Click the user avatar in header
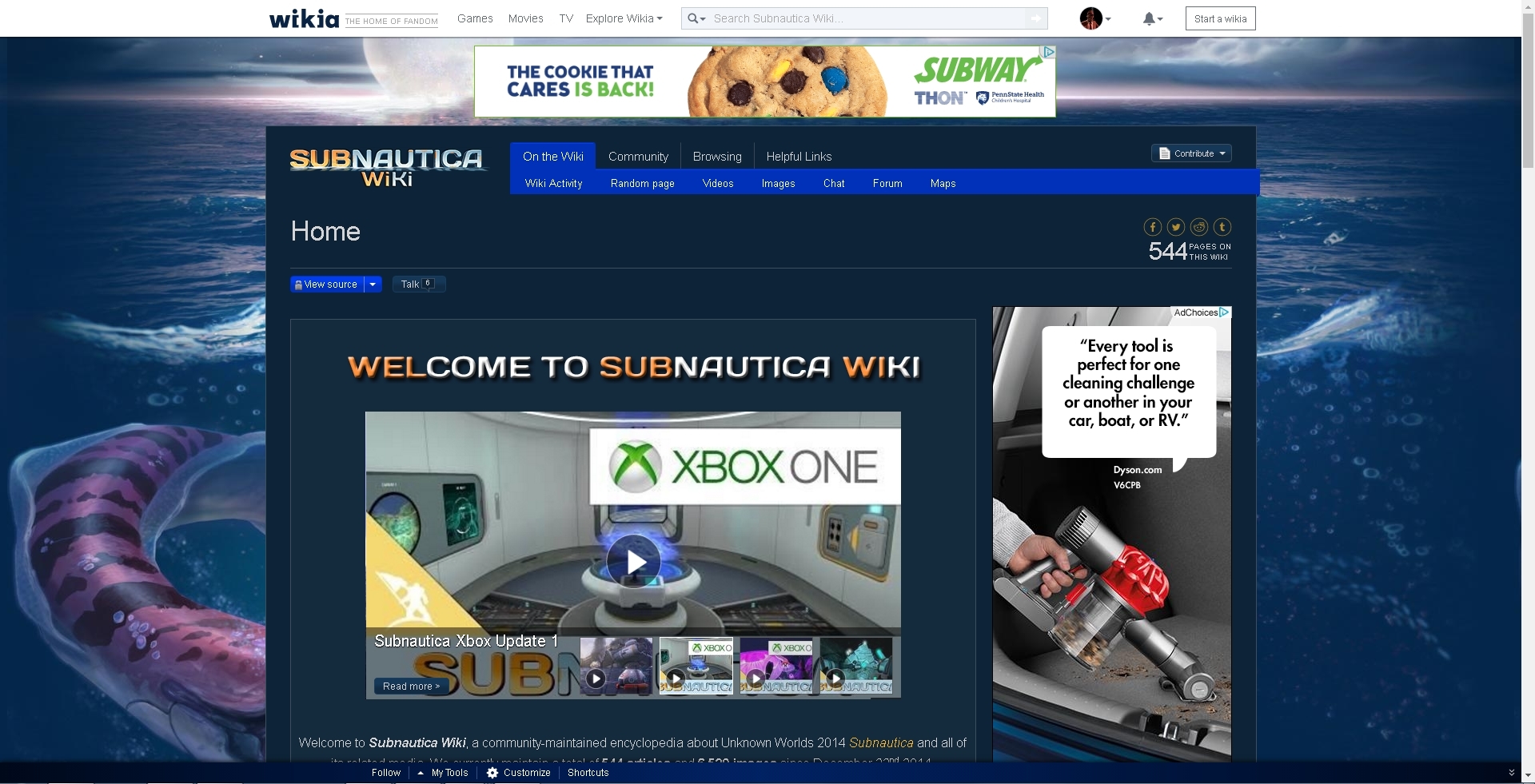The height and width of the screenshot is (784, 1535). click(x=1090, y=18)
